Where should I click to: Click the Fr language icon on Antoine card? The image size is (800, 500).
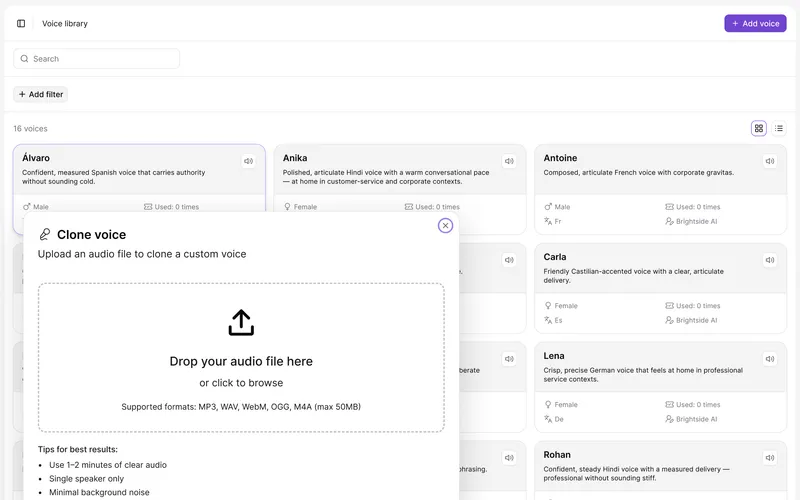tap(548, 221)
